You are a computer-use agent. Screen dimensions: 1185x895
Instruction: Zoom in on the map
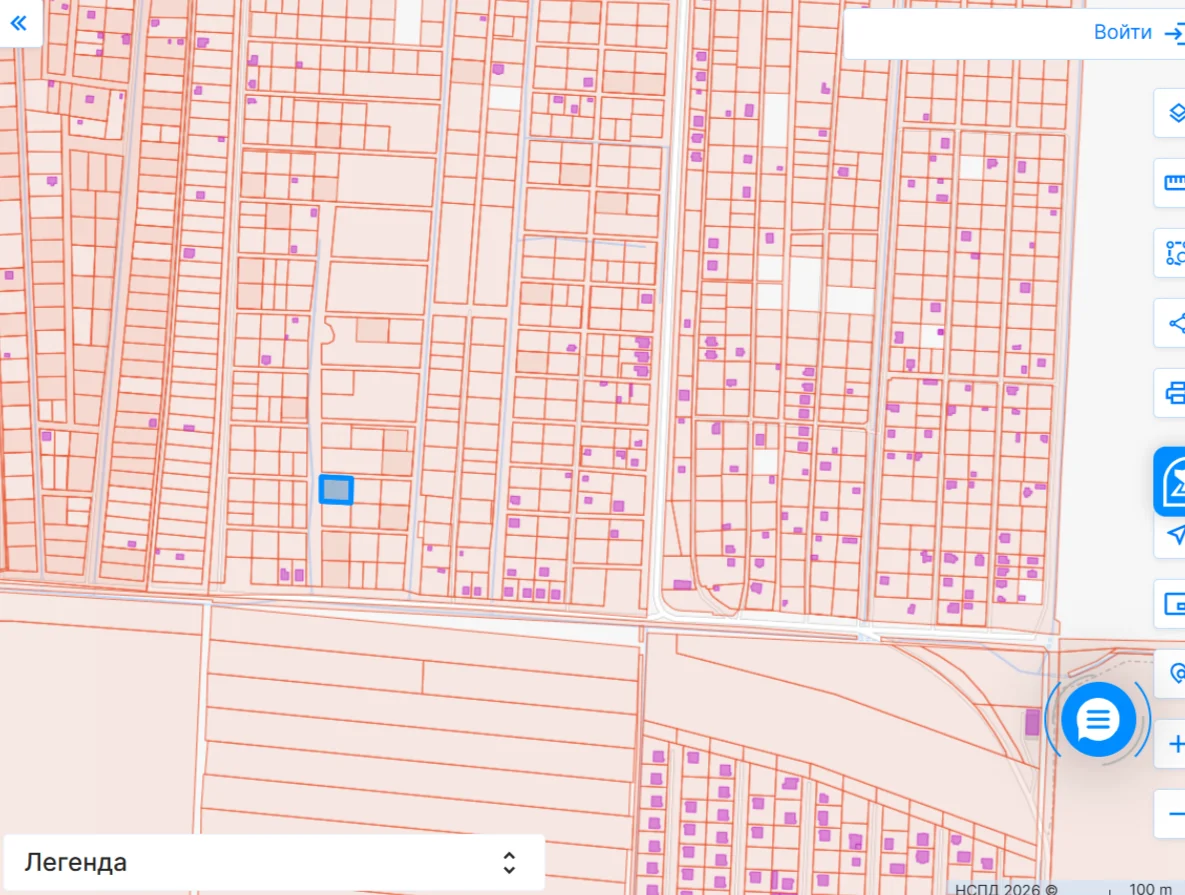coord(1170,745)
